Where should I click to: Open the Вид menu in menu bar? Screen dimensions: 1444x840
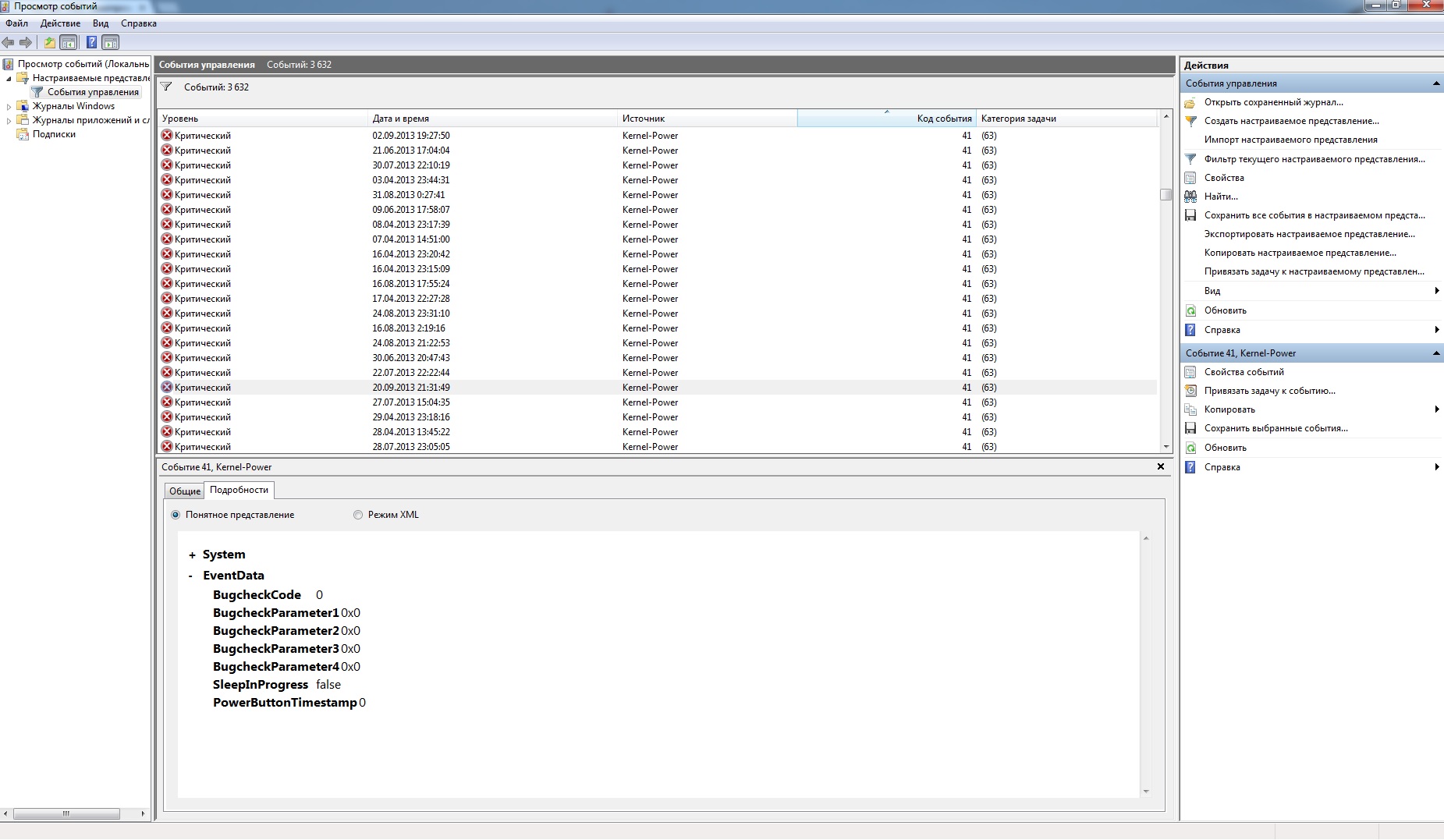(101, 23)
